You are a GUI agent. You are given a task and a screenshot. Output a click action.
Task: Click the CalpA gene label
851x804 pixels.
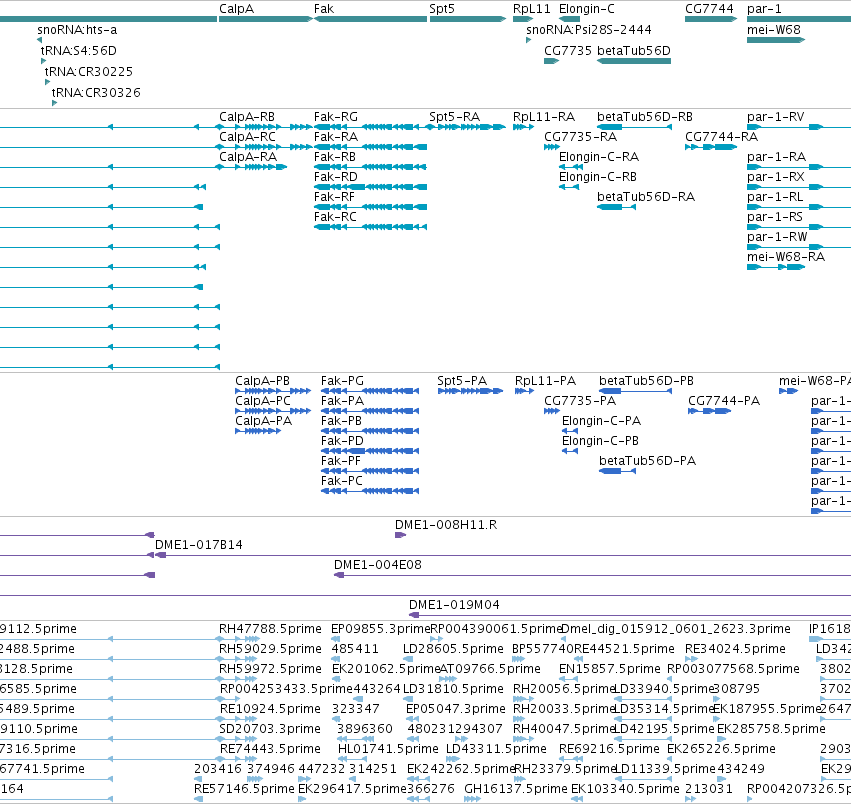tap(237, 9)
